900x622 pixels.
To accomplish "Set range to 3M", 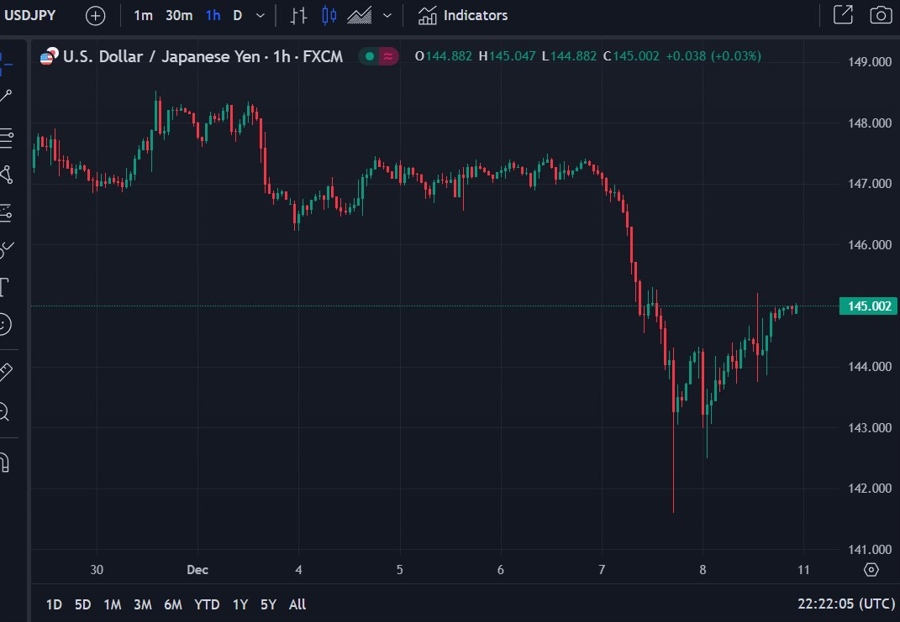I will [x=142, y=605].
